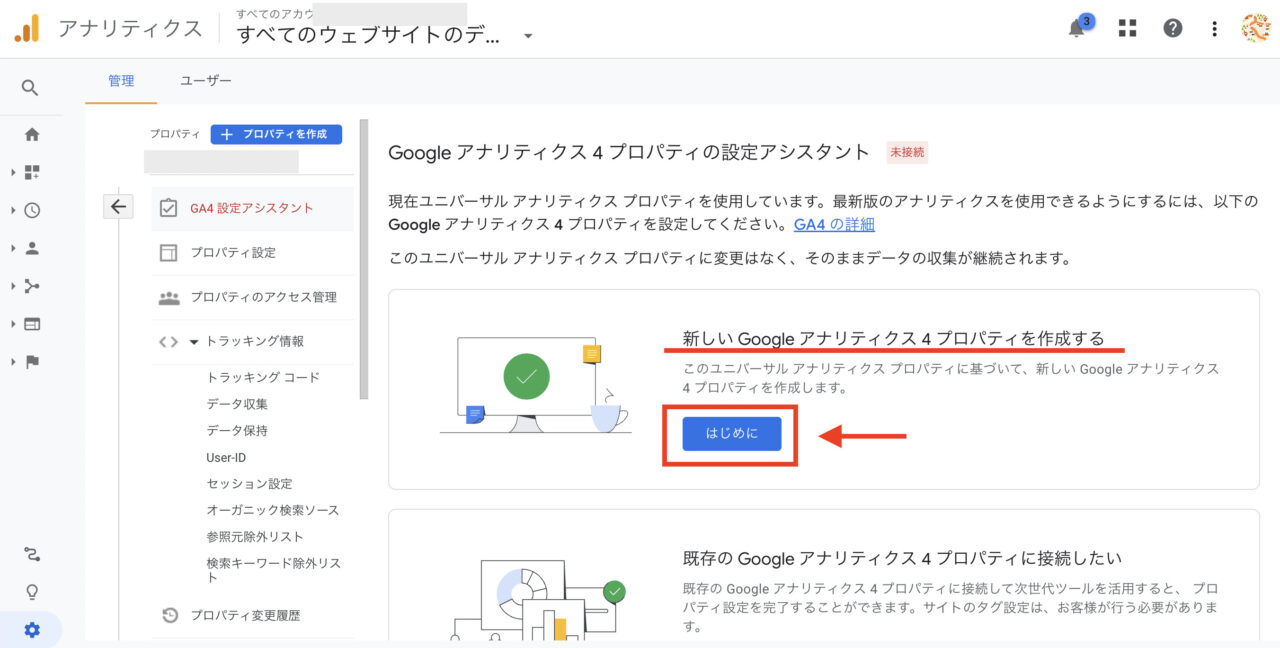Open データ保持 submenu item

[x=237, y=430]
